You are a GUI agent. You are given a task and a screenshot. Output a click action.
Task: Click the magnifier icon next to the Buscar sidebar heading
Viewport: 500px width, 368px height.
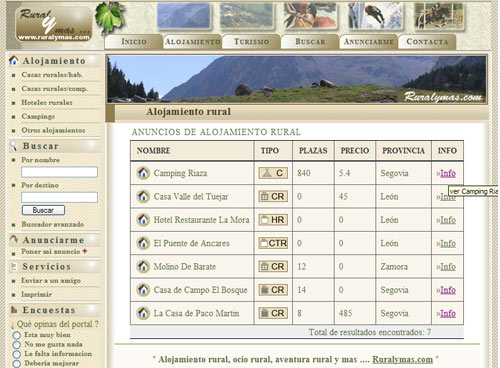14,146
